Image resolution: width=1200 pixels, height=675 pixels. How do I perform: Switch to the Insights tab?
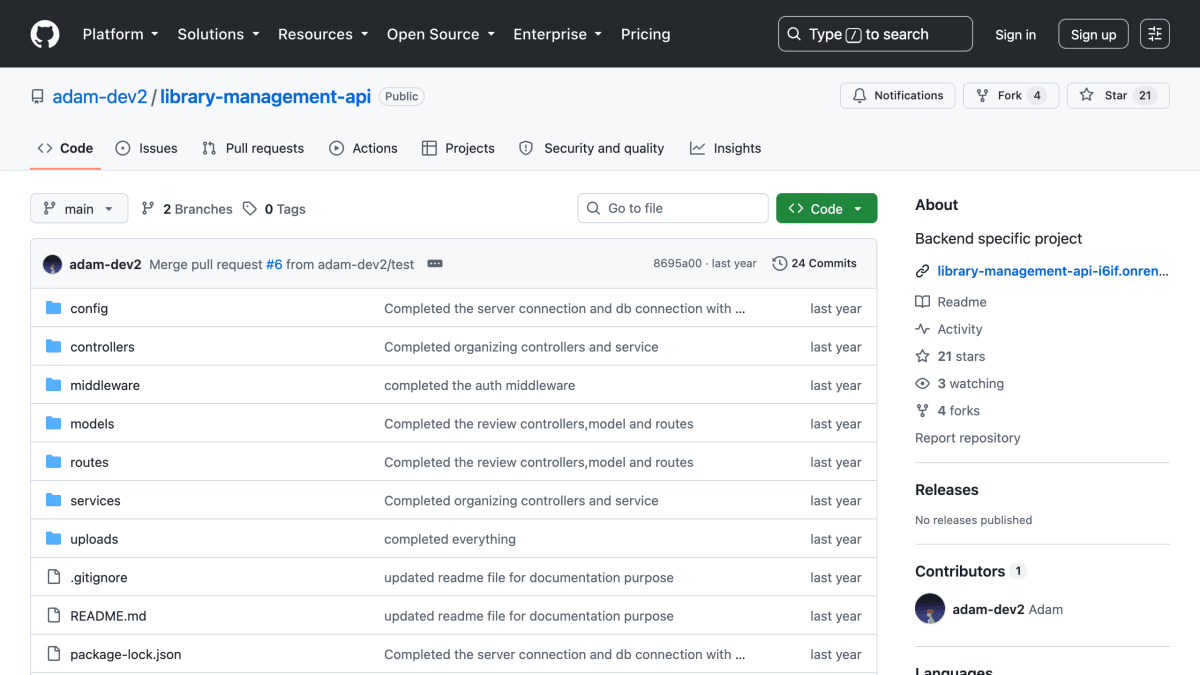pyautogui.click(x=725, y=148)
